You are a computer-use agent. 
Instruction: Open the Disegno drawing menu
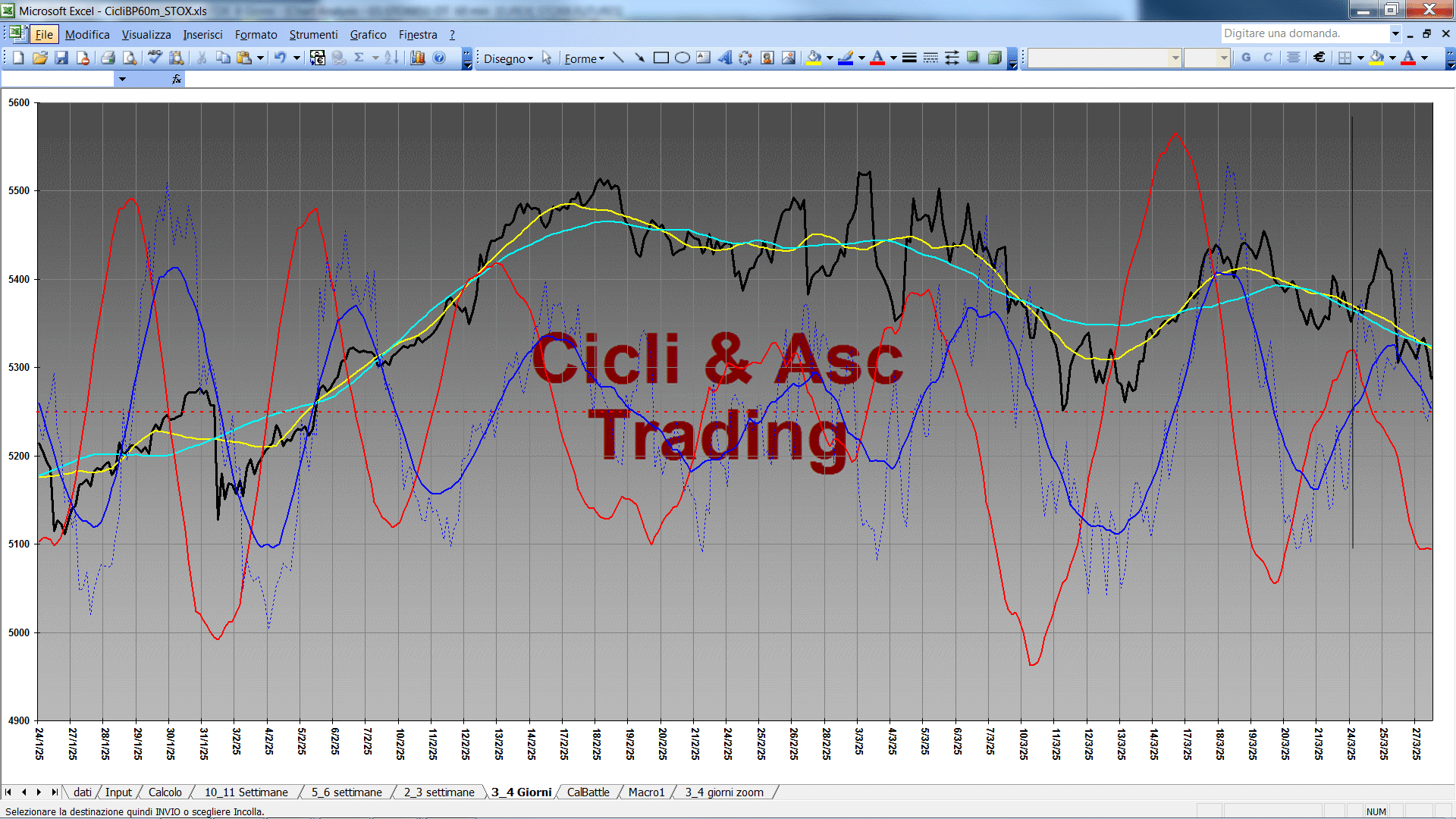(x=509, y=58)
